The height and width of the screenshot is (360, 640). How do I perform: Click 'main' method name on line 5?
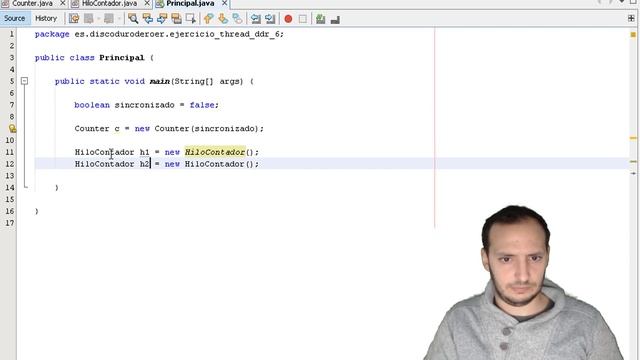(160, 81)
